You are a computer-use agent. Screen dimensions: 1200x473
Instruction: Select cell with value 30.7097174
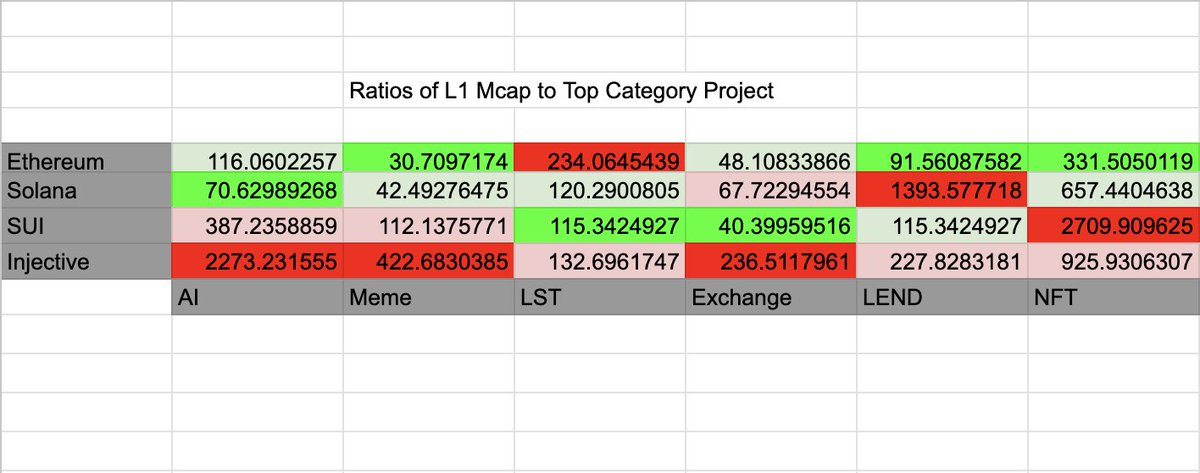[x=429, y=160]
